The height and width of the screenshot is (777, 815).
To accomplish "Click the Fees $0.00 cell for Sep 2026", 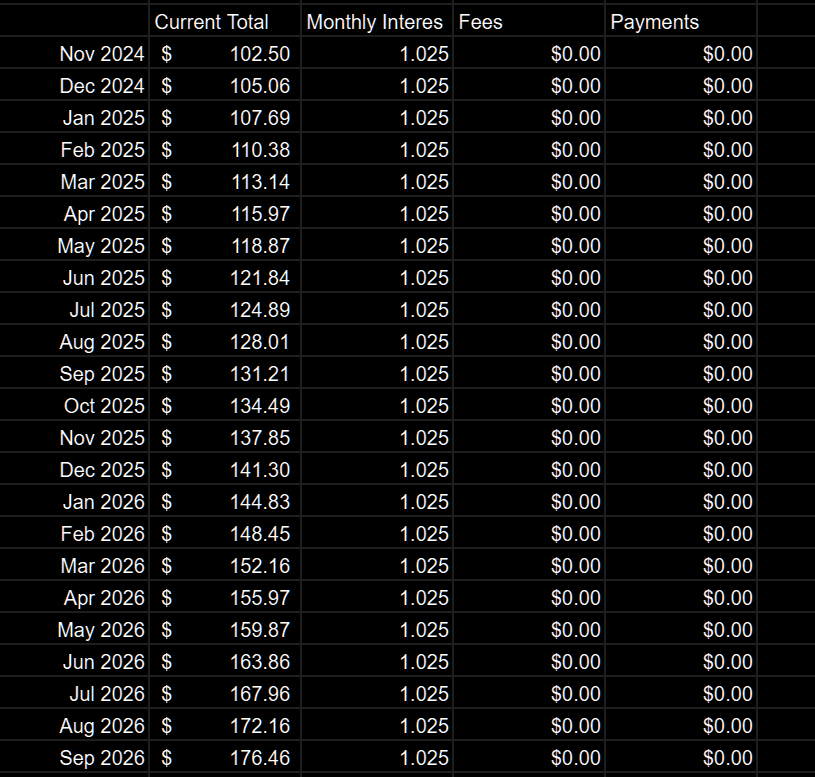I will (529, 758).
